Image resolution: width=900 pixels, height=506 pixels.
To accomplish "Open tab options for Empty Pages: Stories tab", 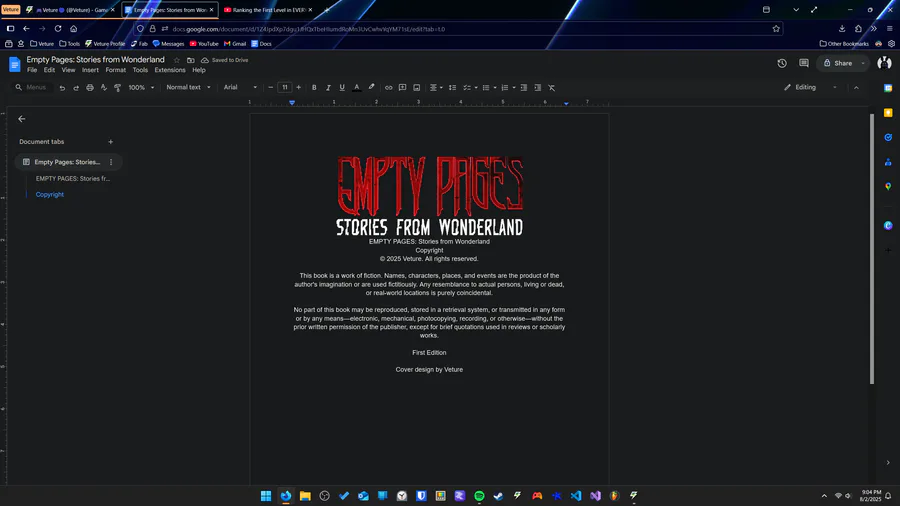I will point(111,162).
